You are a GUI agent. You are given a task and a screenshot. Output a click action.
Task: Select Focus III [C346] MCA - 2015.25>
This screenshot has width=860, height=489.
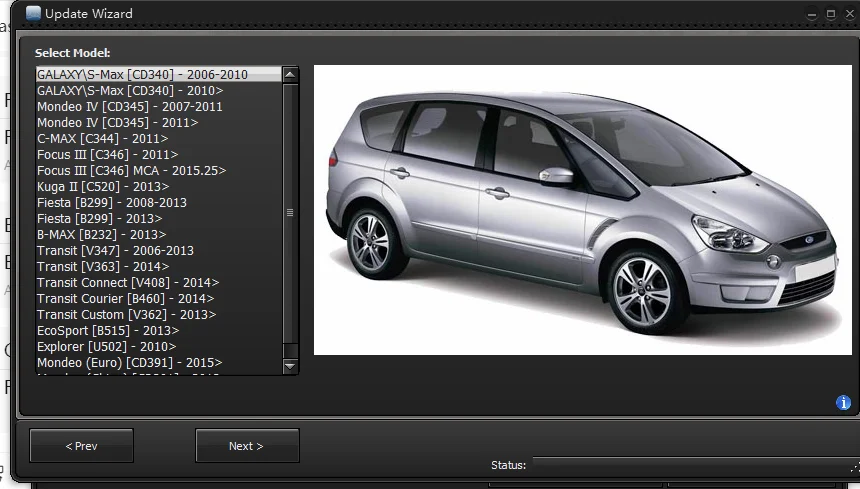pyautogui.click(x=159, y=170)
